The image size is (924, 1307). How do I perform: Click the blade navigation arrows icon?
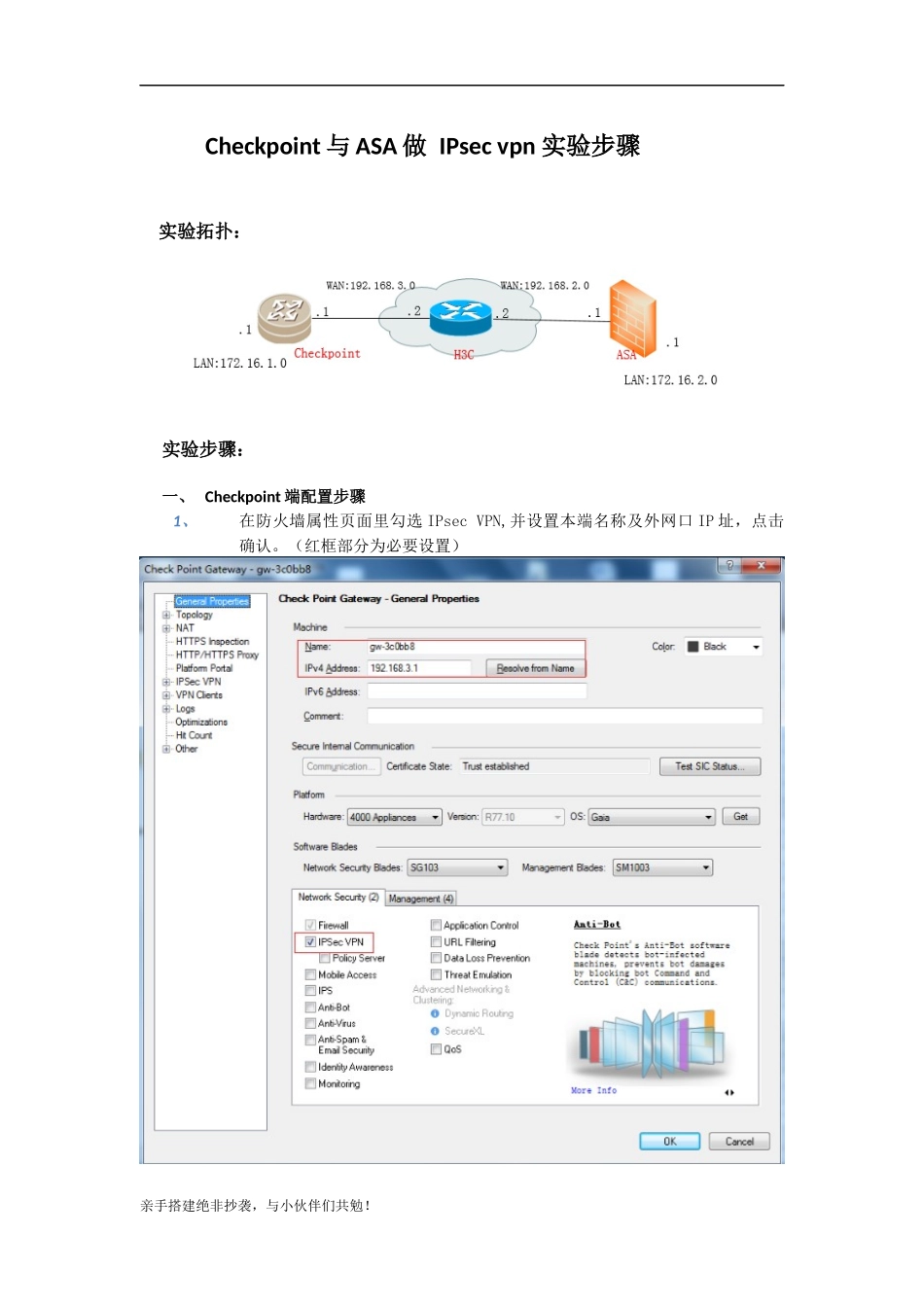coord(729,1092)
